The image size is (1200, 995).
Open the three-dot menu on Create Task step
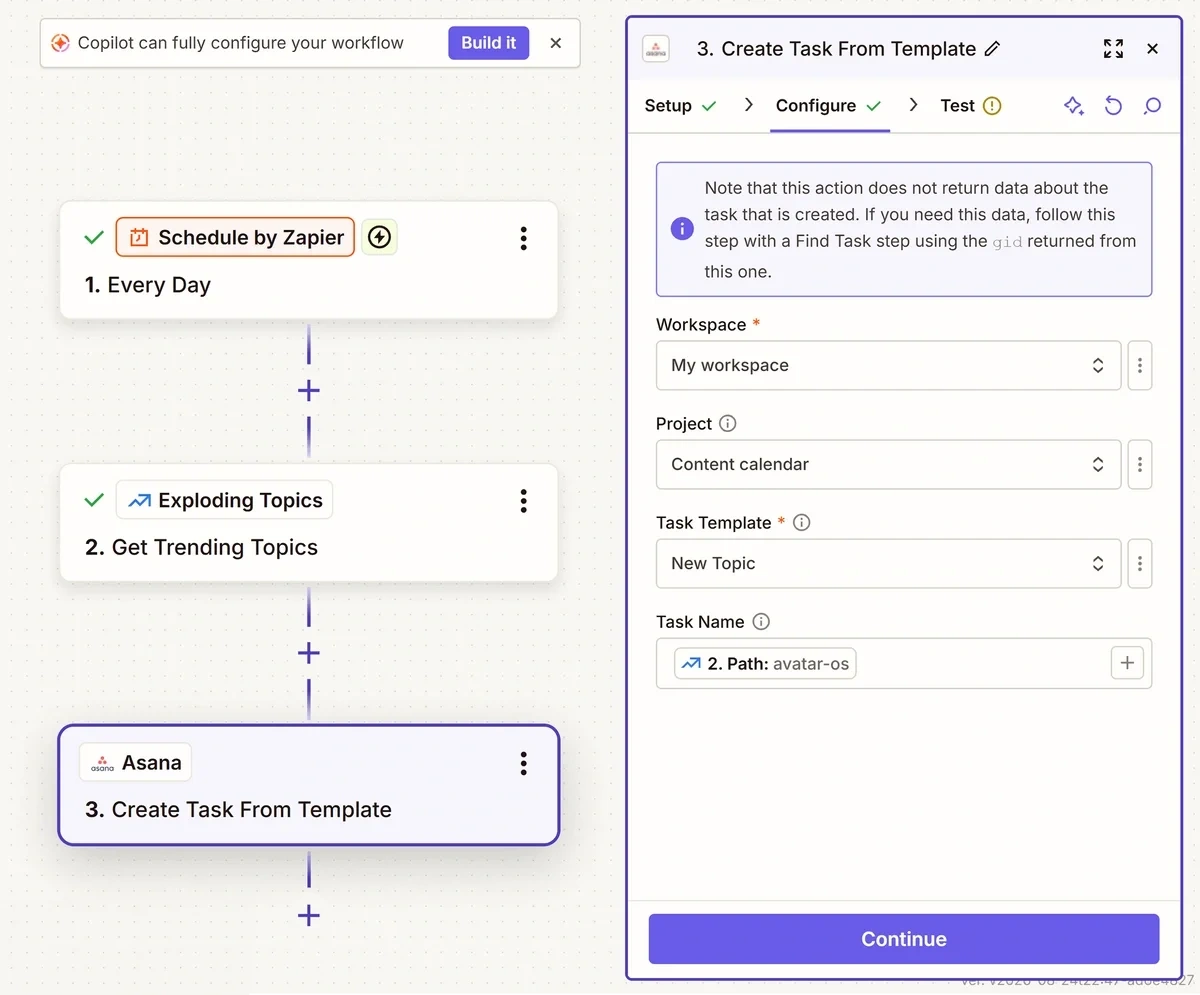(523, 764)
